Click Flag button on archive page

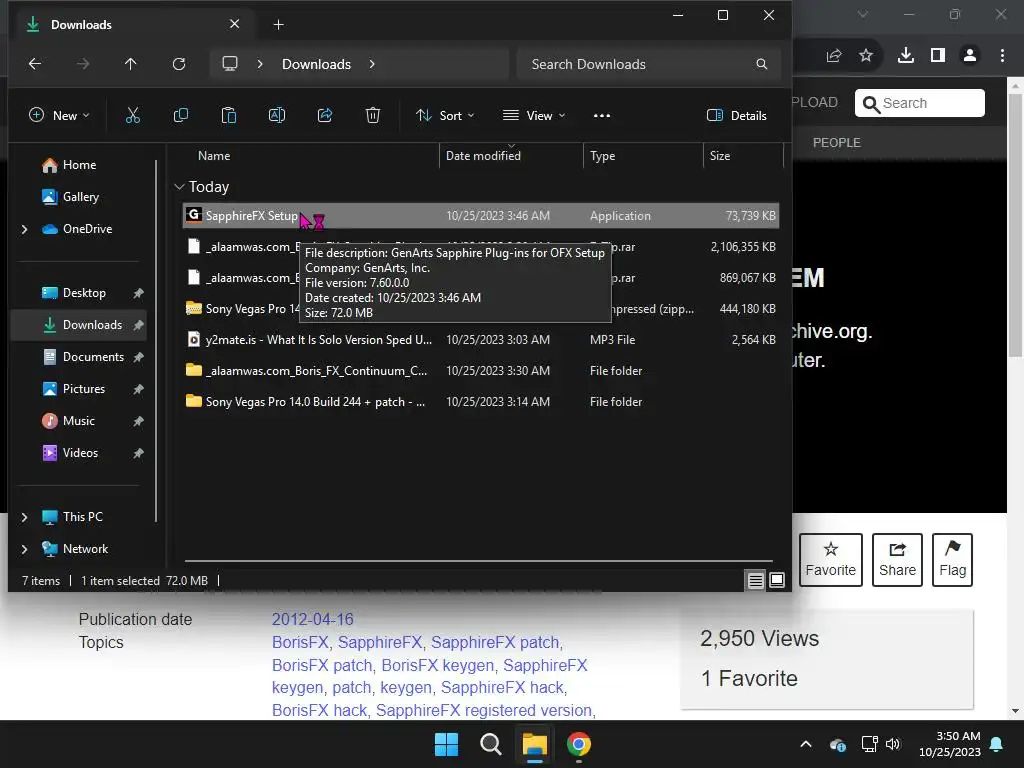(952, 560)
